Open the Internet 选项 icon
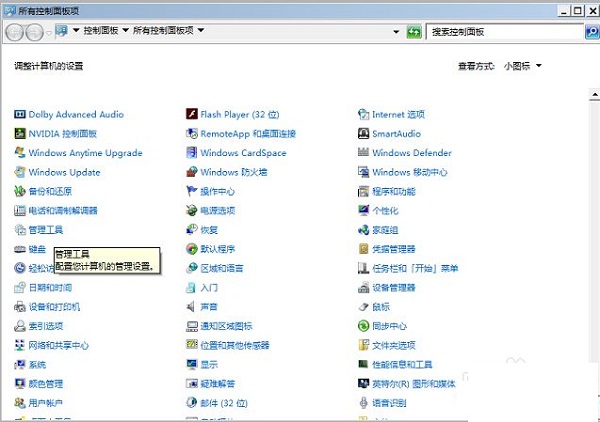This screenshot has height=422, width=600. [x=363, y=114]
